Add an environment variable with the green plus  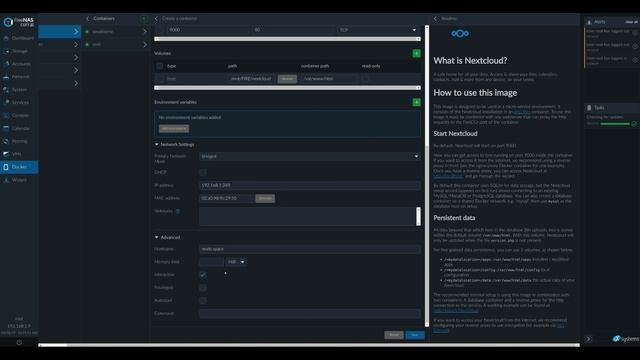416,102
